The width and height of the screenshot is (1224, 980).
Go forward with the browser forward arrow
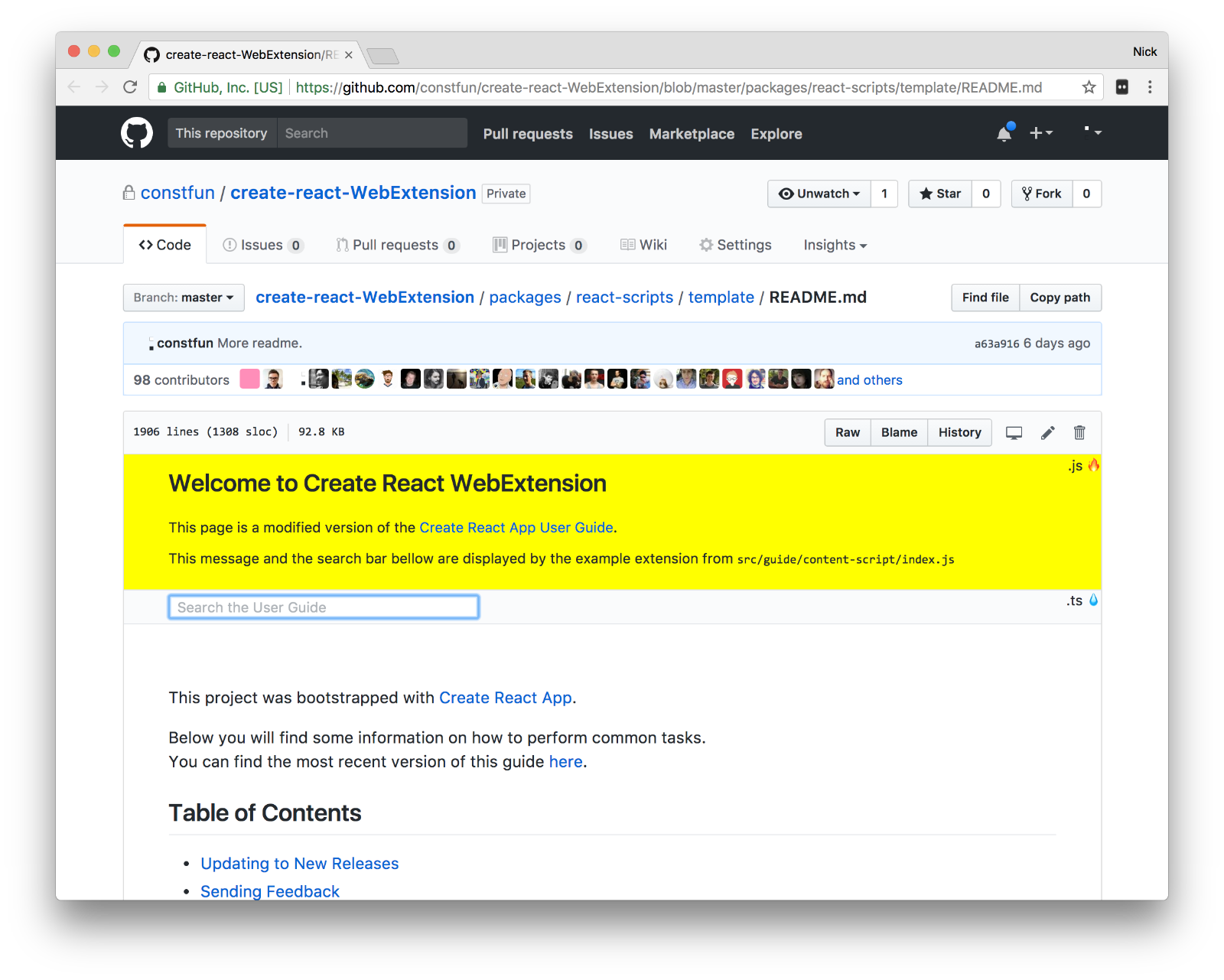coord(102,87)
